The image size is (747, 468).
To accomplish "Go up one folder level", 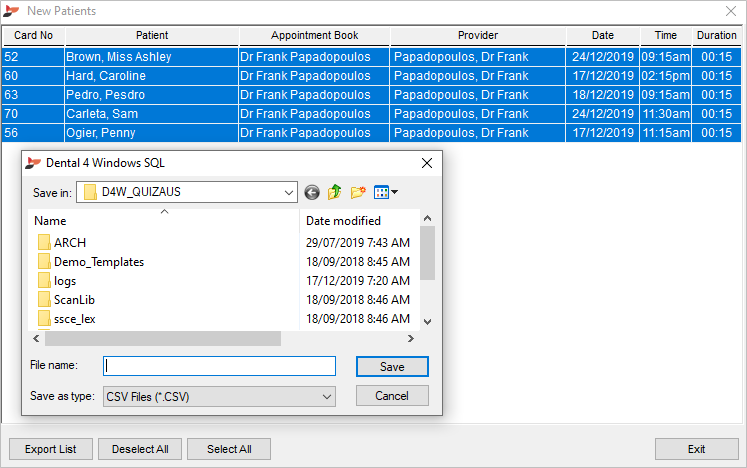I will pyautogui.click(x=334, y=192).
